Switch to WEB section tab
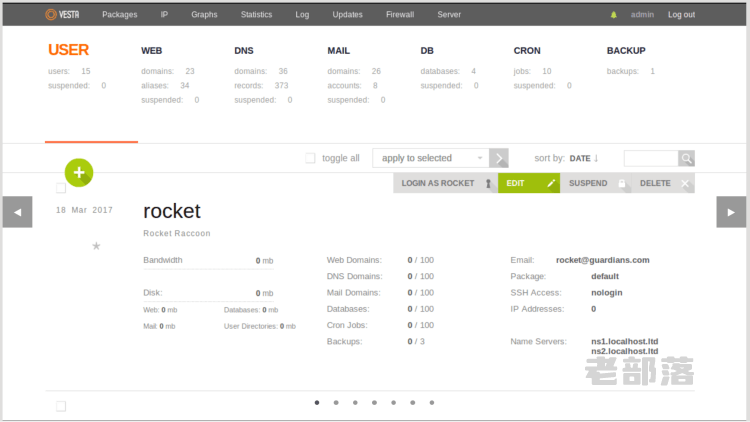The height and width of the screenshot is (422, 750). click(152, 50)
